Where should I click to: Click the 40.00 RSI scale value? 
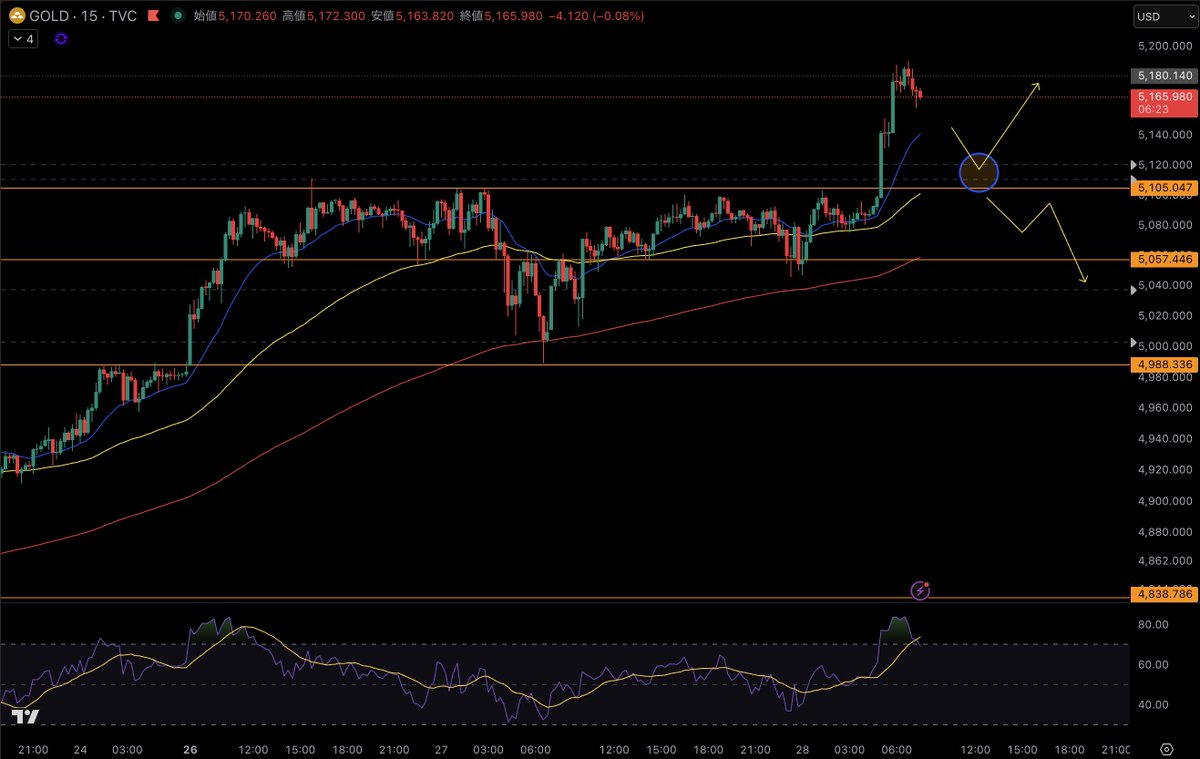click(1153, 705)
